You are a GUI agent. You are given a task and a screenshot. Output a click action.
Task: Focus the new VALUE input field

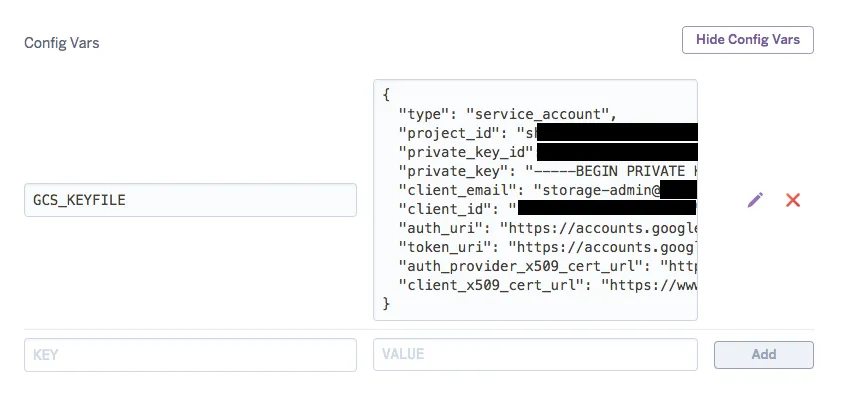coord(535,354)
